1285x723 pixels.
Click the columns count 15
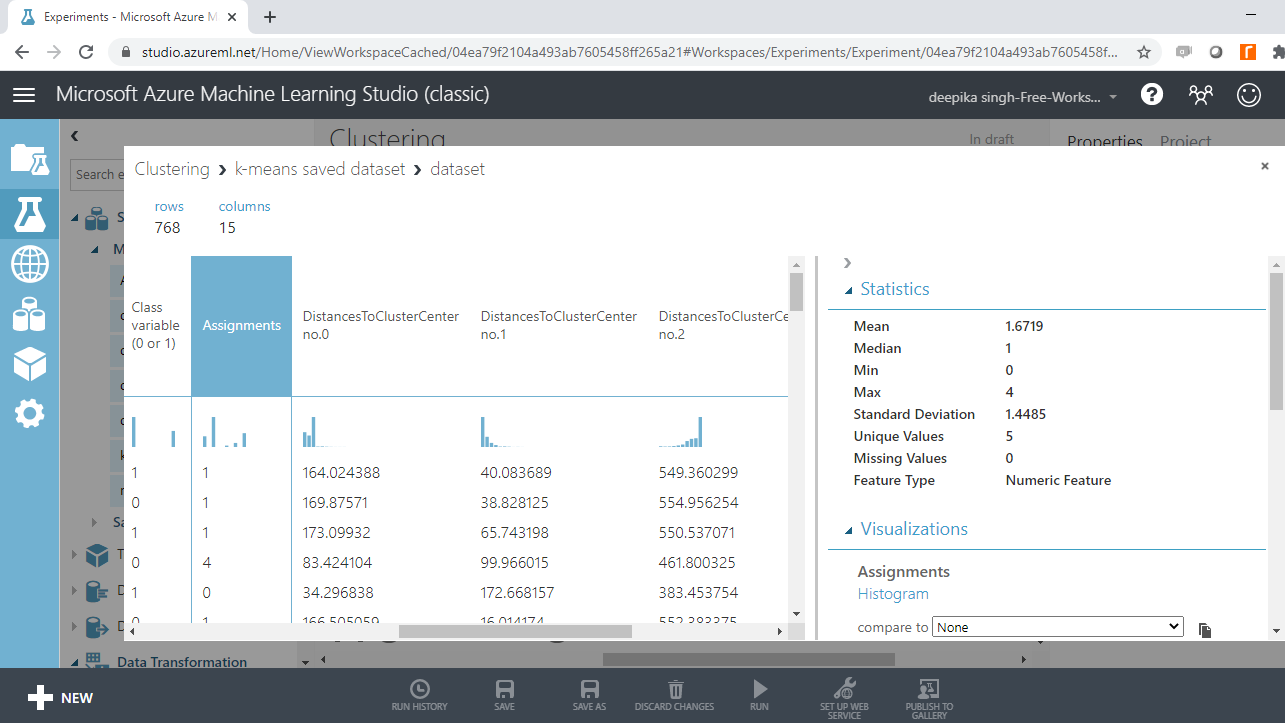point(227,227)
